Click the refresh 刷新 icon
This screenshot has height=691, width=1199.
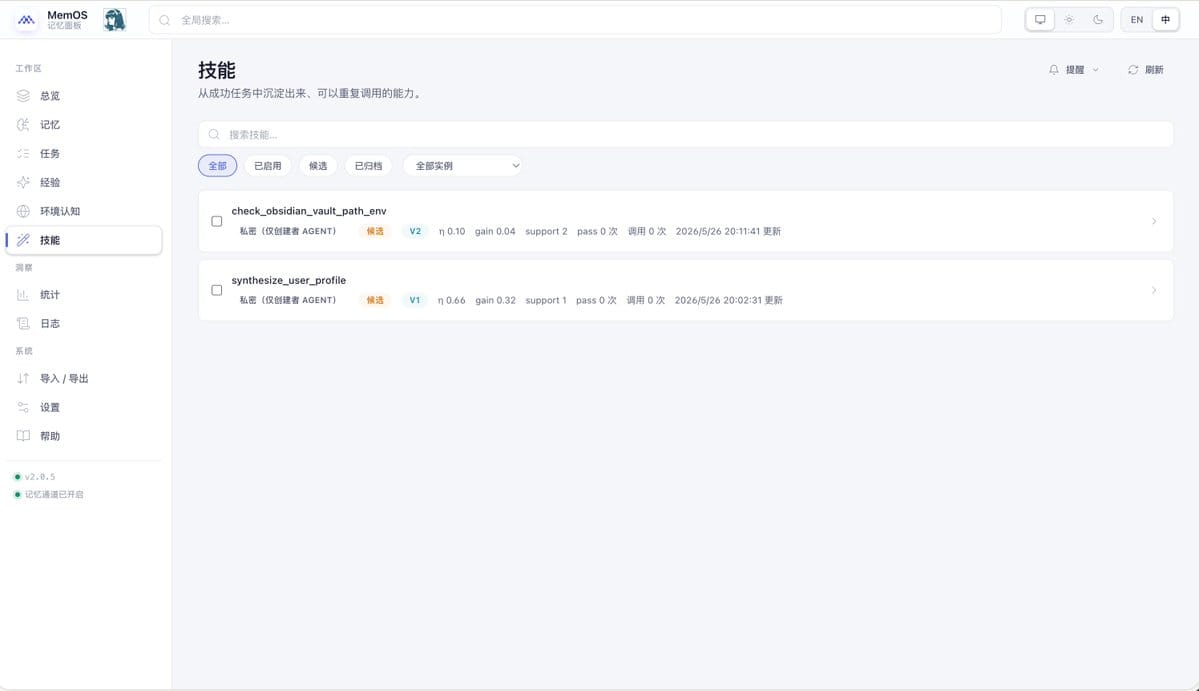coord(1132,70)
